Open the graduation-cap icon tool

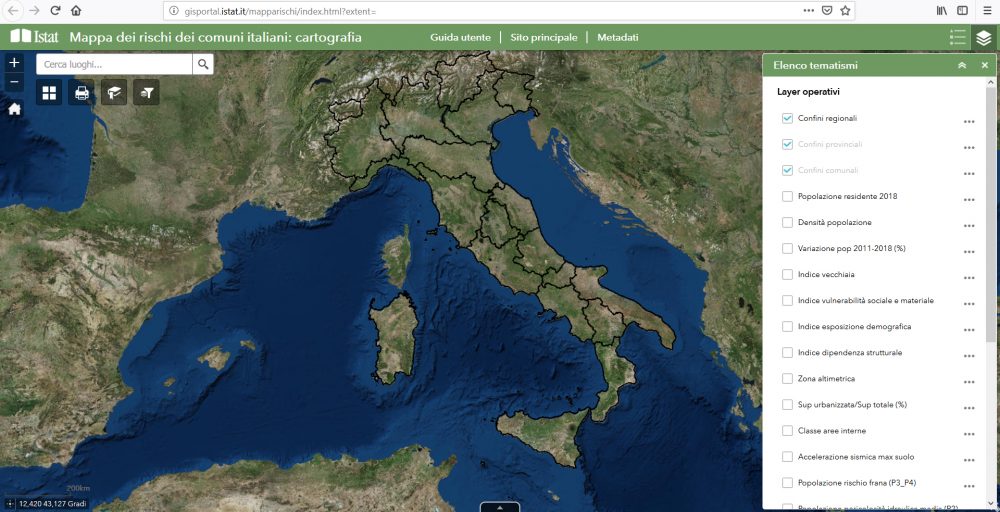(x=114, y=93)
